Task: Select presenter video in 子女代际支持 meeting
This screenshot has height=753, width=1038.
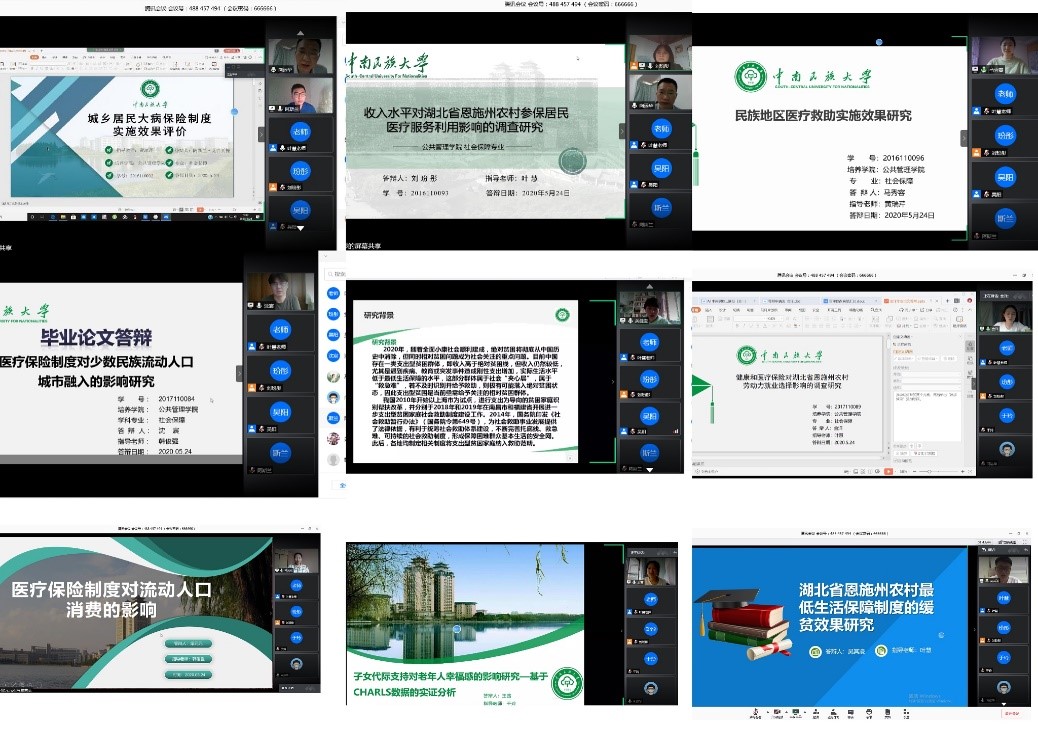Action: 651,570
